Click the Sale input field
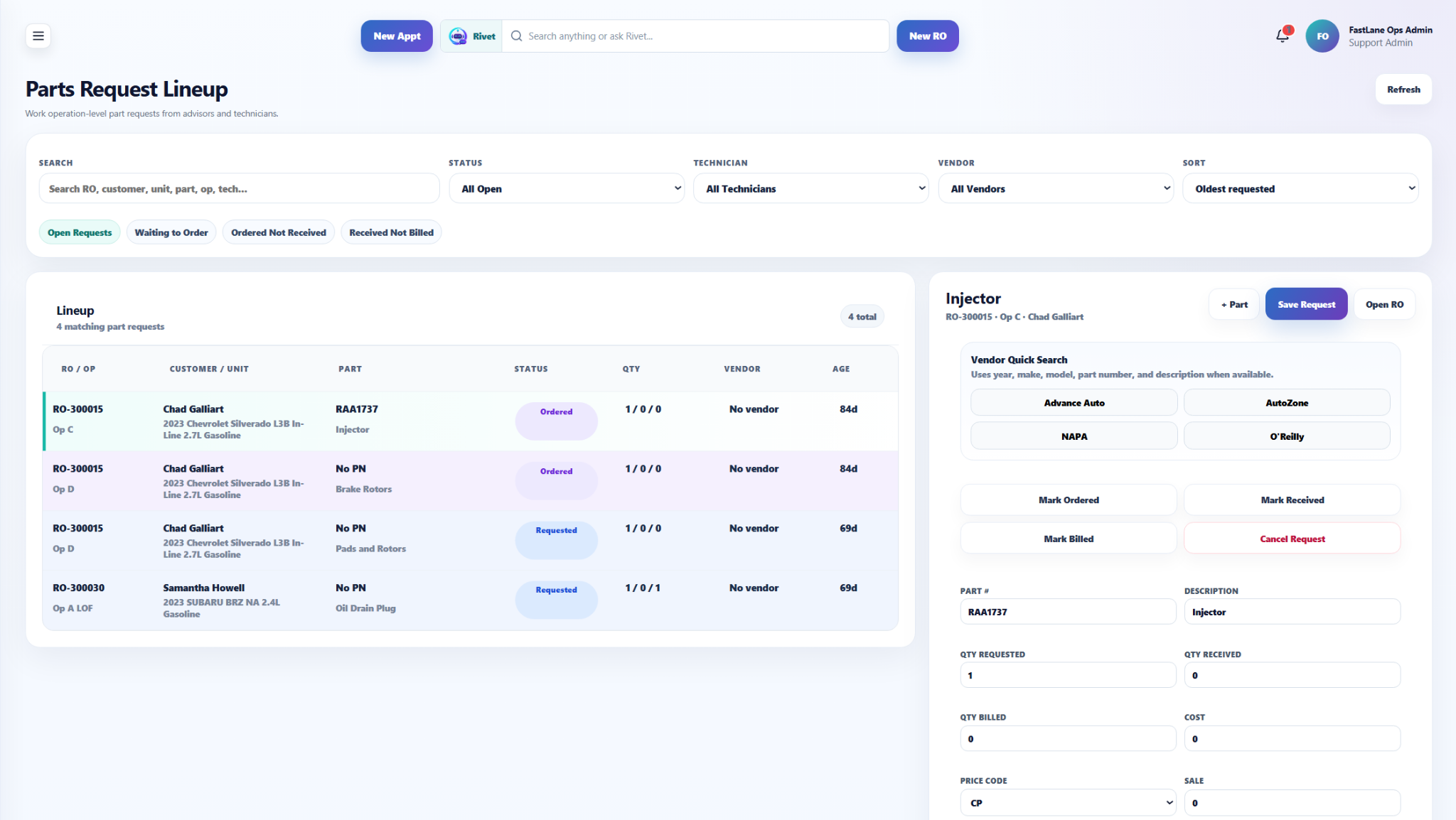This screenshot has width=1456, height=820. [1292, 802]
